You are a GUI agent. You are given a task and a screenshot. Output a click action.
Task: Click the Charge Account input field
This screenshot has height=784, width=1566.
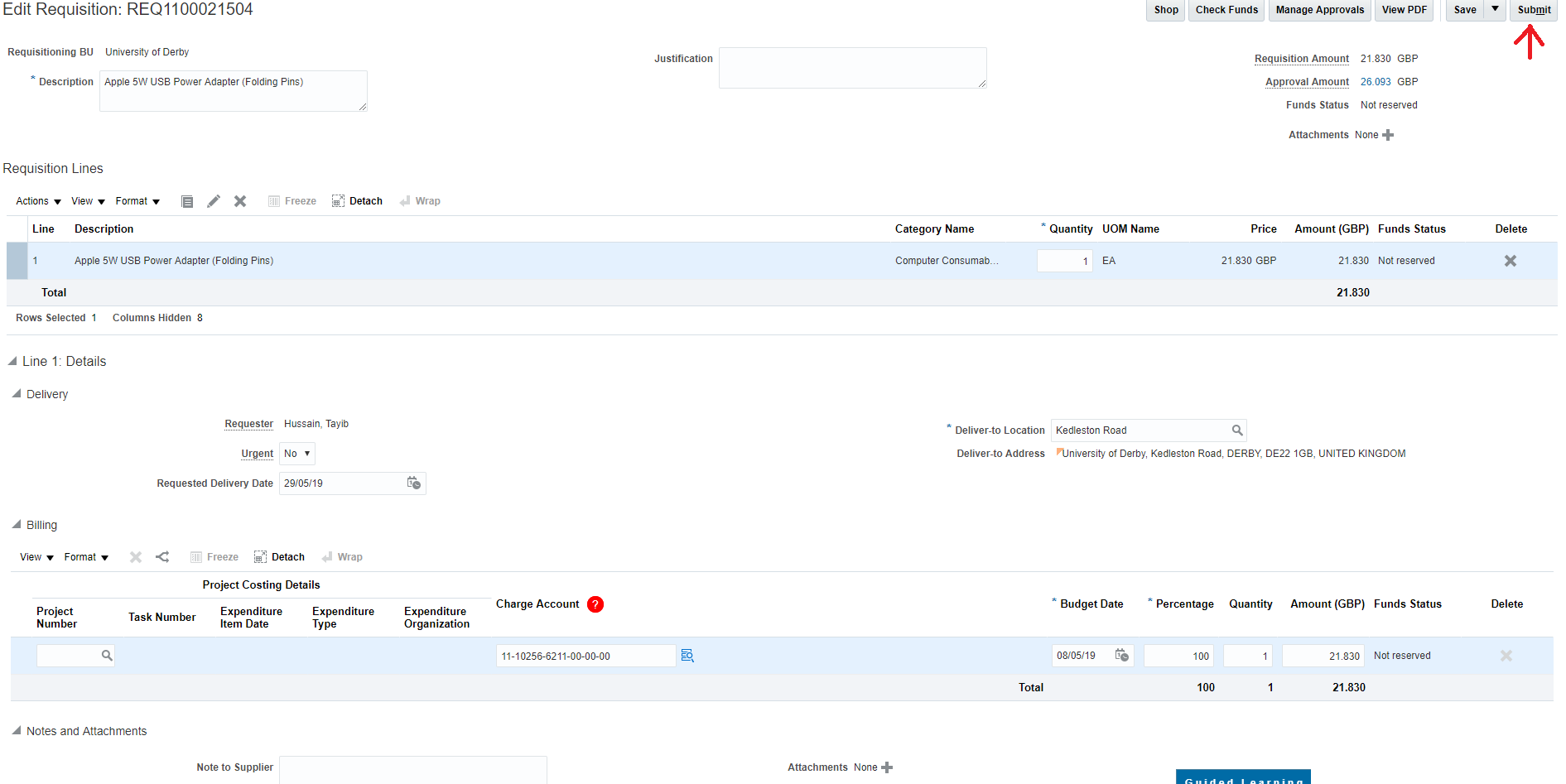tap(585, 656)
